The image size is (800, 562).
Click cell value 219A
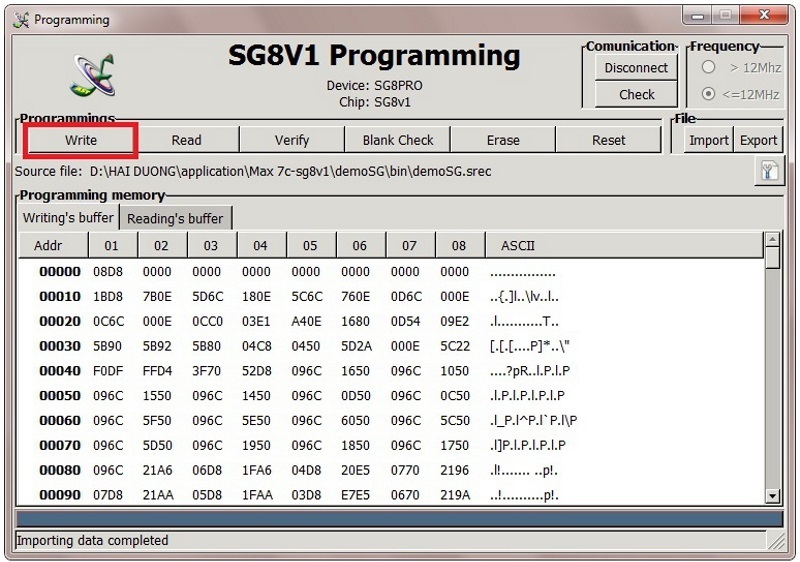pyautogui.click(x=455, y=495)
